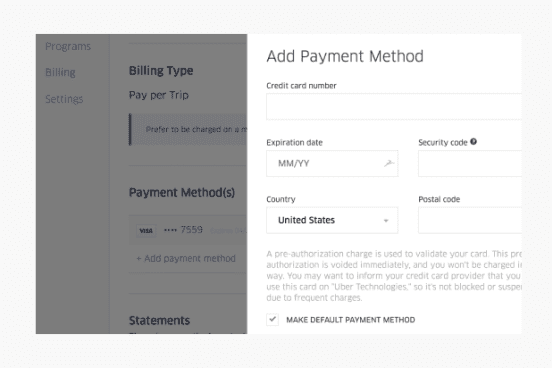Image resolution: width=552 pixels, height=368 pixels.
Task: Click the Payment Method(s) section heading
Action: (182, 193)
